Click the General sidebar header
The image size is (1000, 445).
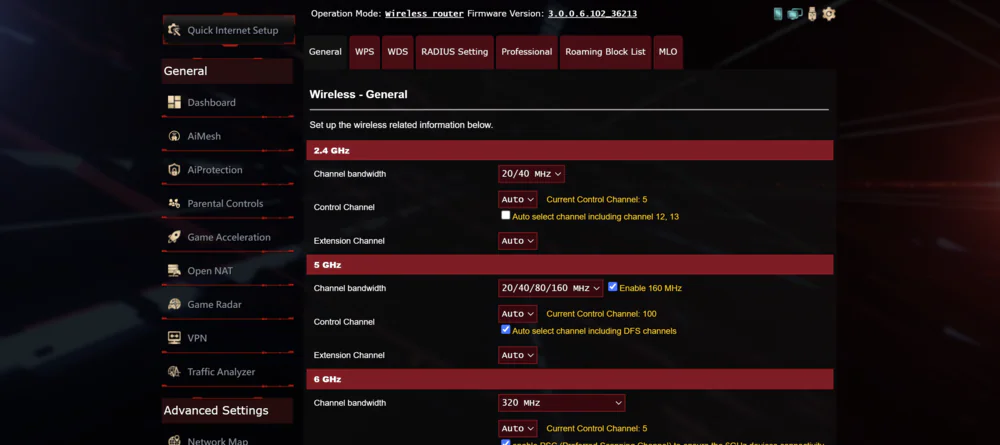(227, 71)
